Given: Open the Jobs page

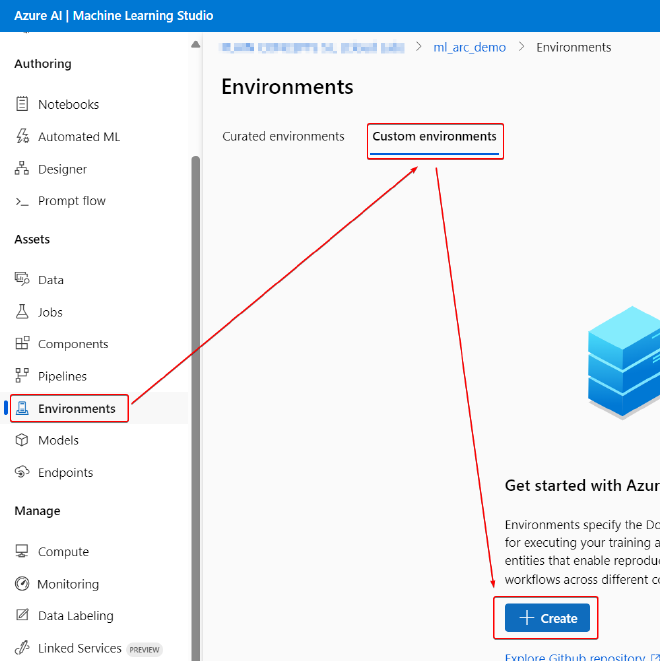Looking at the screenshot, I should click(50, 312).
